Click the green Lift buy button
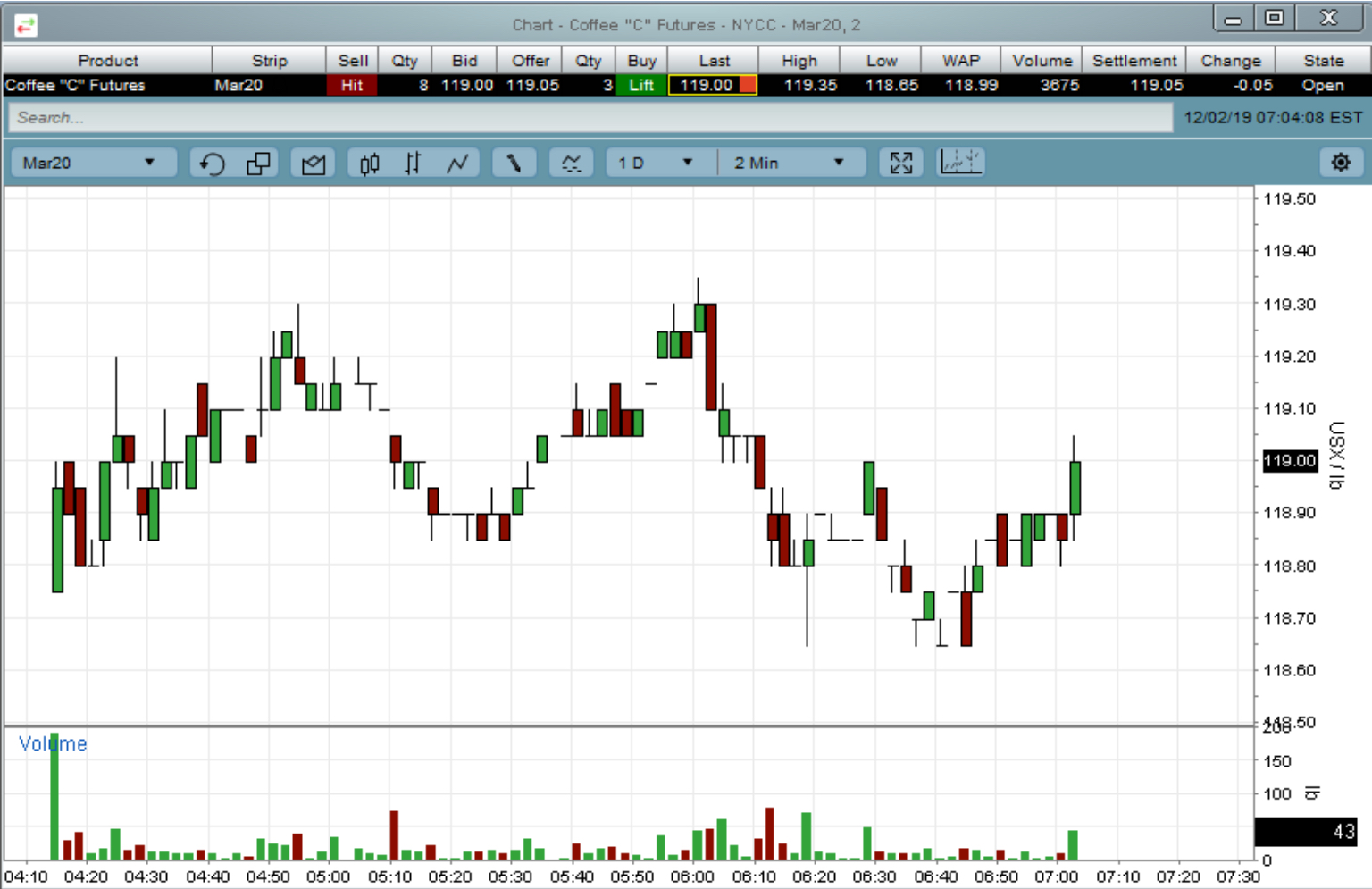This screenshot has width=1372, height=889. point(641,85)
